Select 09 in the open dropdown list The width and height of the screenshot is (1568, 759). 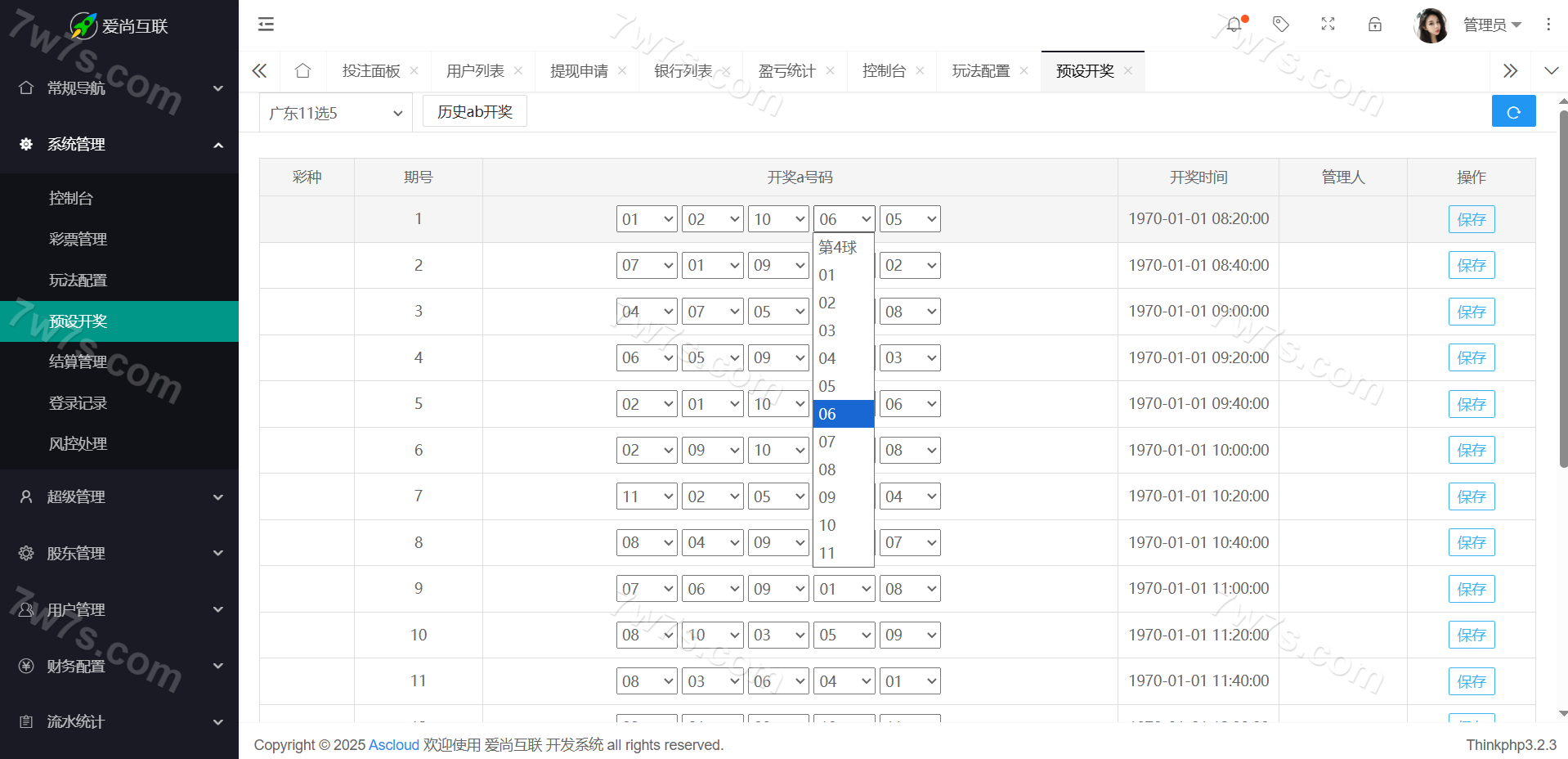coord(827,497)
